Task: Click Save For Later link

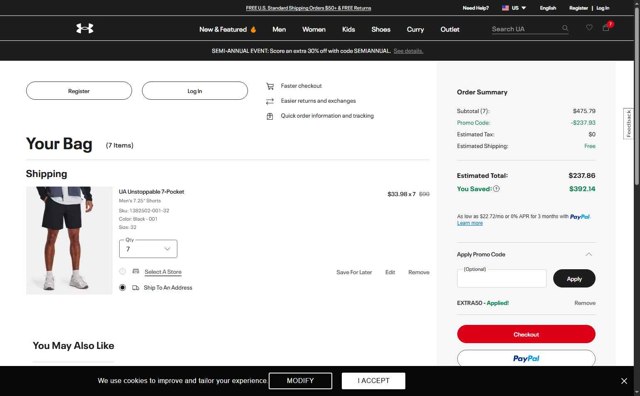Action: click(354, 272)
